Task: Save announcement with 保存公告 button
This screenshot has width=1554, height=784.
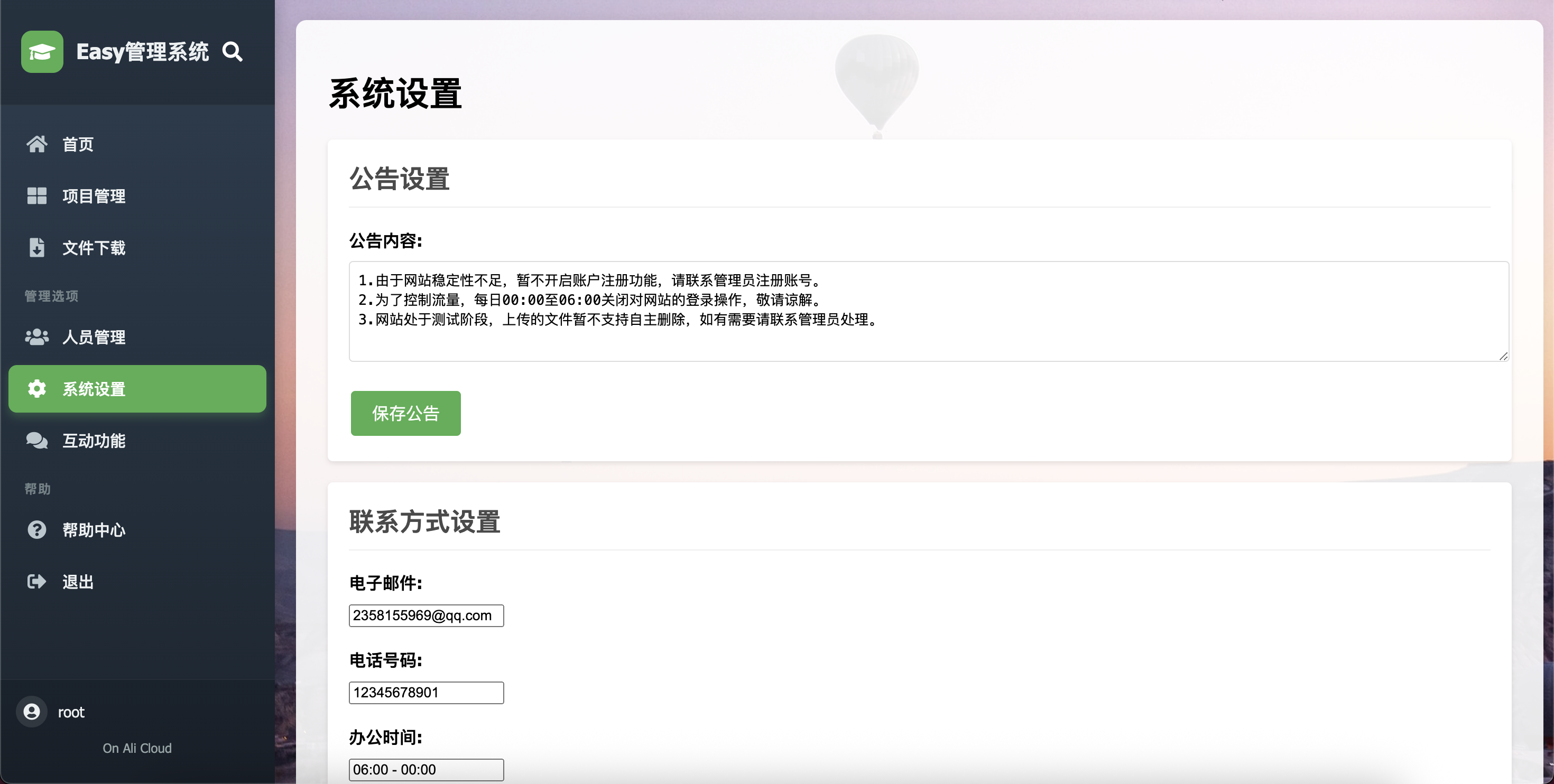Action: point(405,414)
